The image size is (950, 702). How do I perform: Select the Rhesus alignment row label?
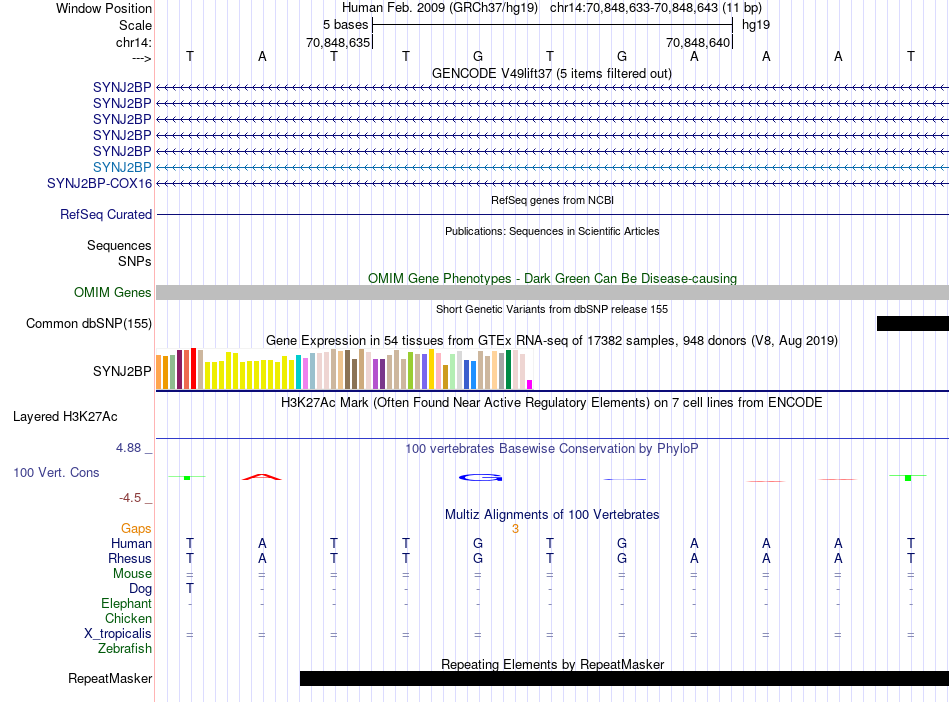click(130, 558)
